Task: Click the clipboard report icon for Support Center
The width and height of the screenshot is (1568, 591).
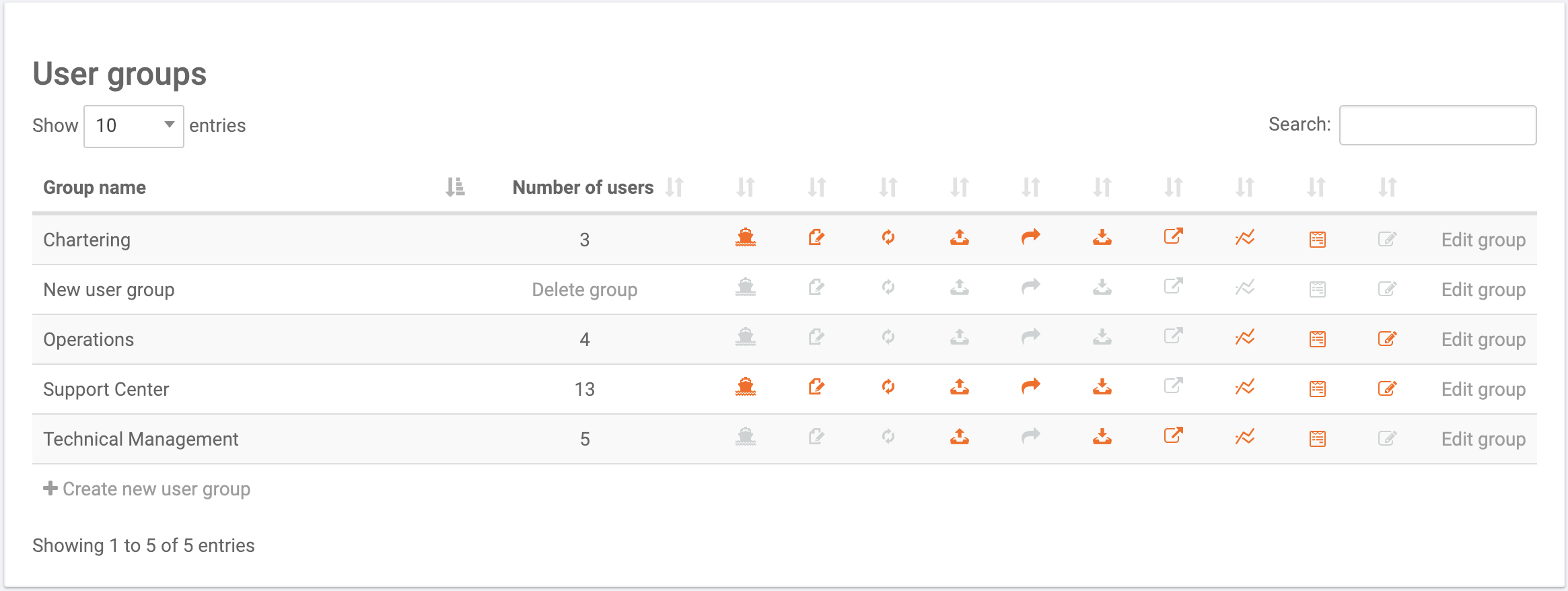Action: [1317, 388]
